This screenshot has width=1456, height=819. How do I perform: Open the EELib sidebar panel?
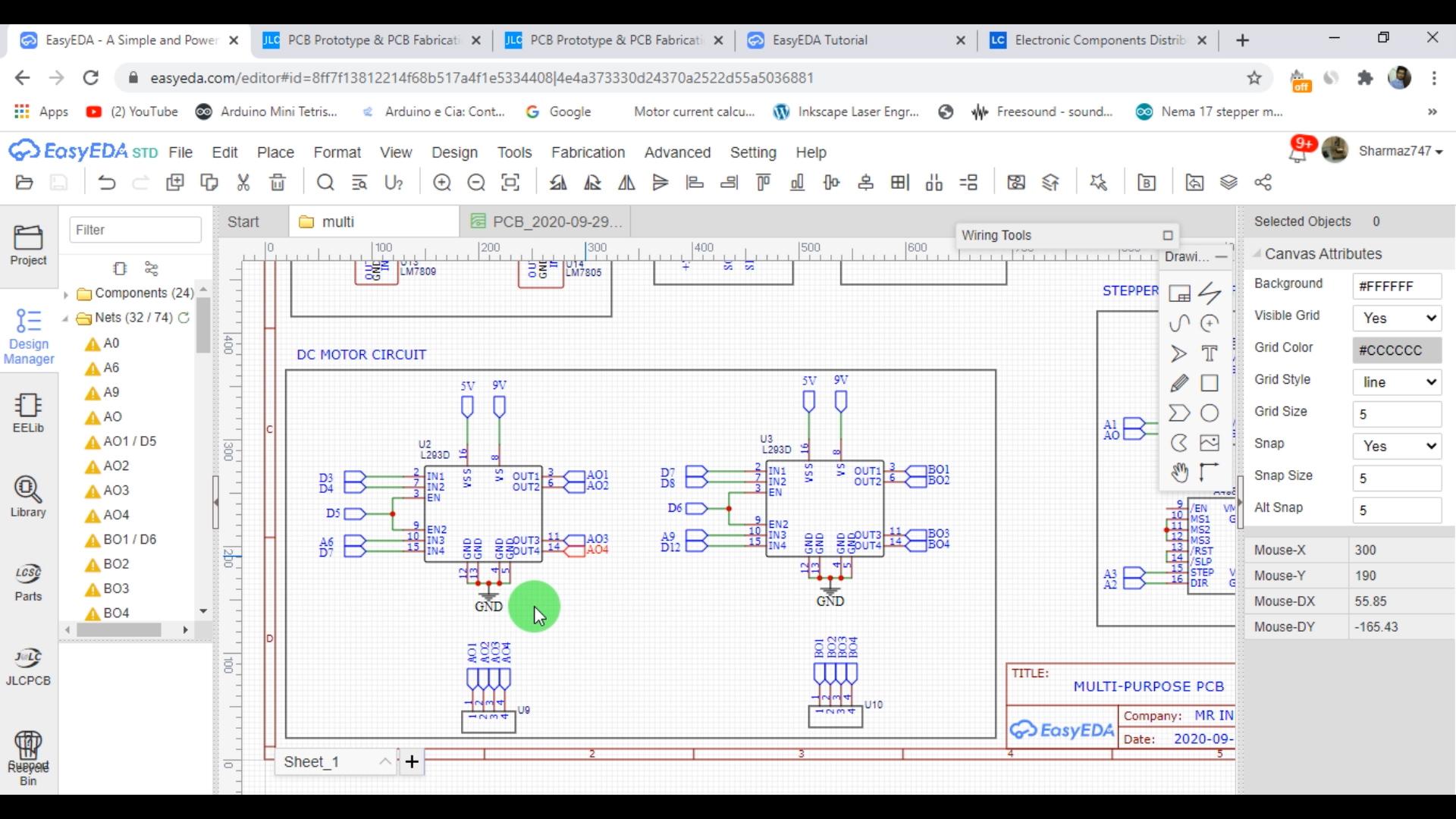tap(28, 413)
